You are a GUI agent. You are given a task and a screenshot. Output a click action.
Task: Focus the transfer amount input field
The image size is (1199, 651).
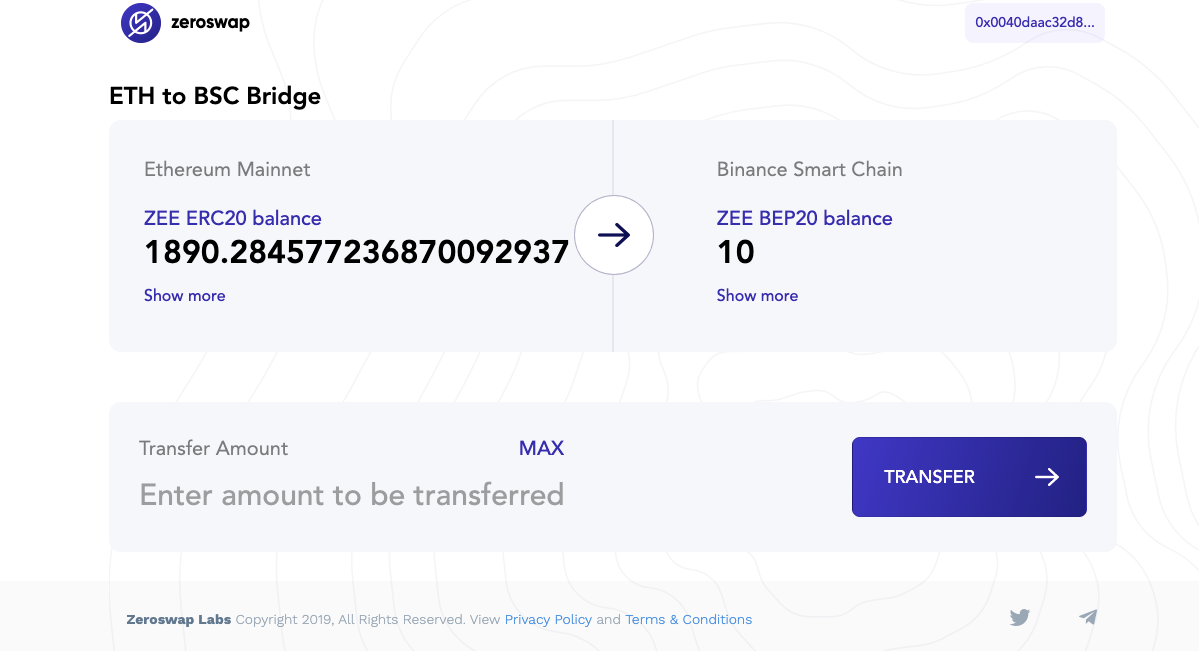coord(352,495)
